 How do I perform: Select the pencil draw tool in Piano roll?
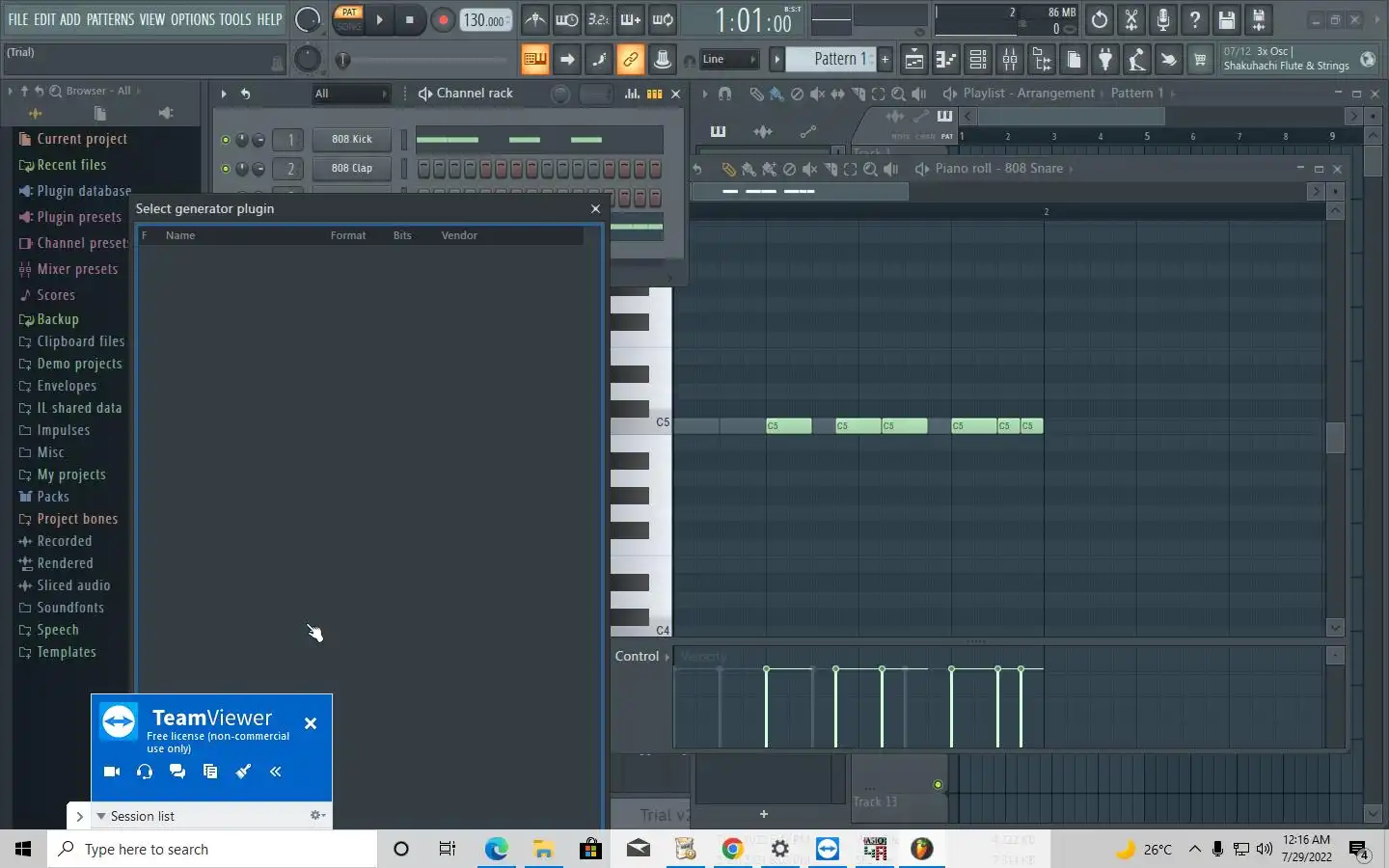[x=728, y=169]
